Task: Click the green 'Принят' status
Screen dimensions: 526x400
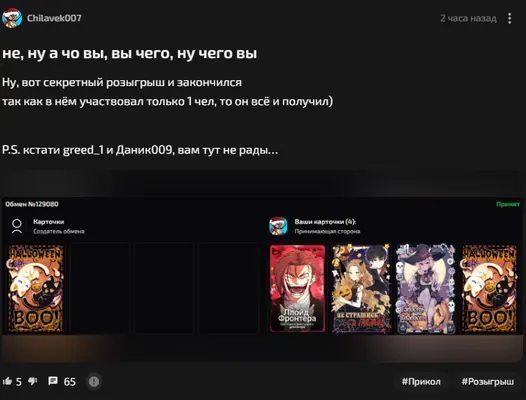Action: click(508, 204)
